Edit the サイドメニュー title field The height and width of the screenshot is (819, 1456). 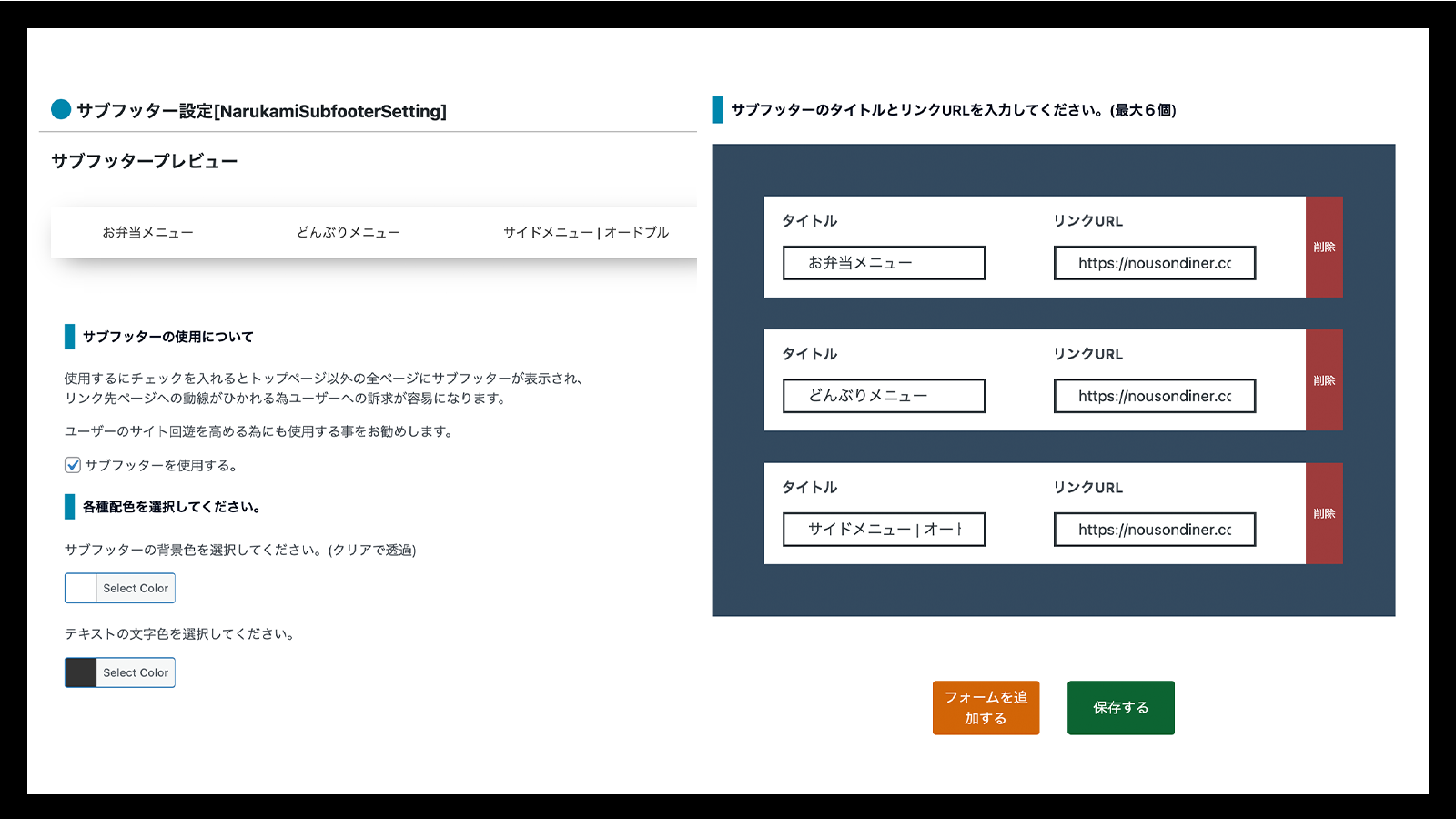(x=883, y=530)
